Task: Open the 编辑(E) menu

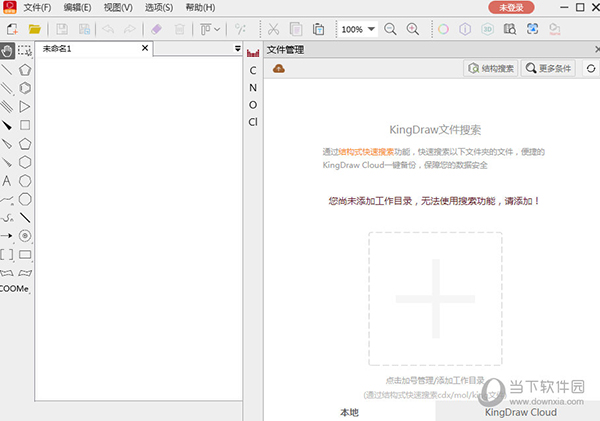Action: tap(77, 8)
